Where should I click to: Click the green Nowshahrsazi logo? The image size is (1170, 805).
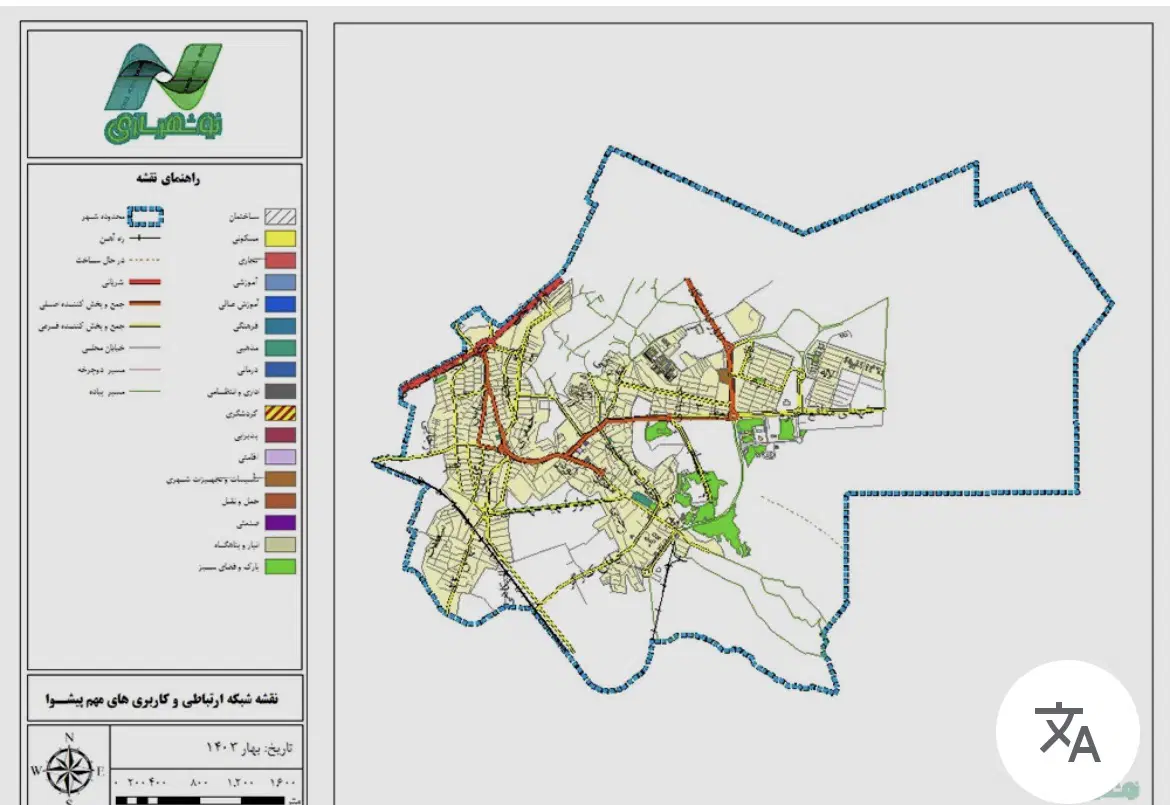coord(164,92)
